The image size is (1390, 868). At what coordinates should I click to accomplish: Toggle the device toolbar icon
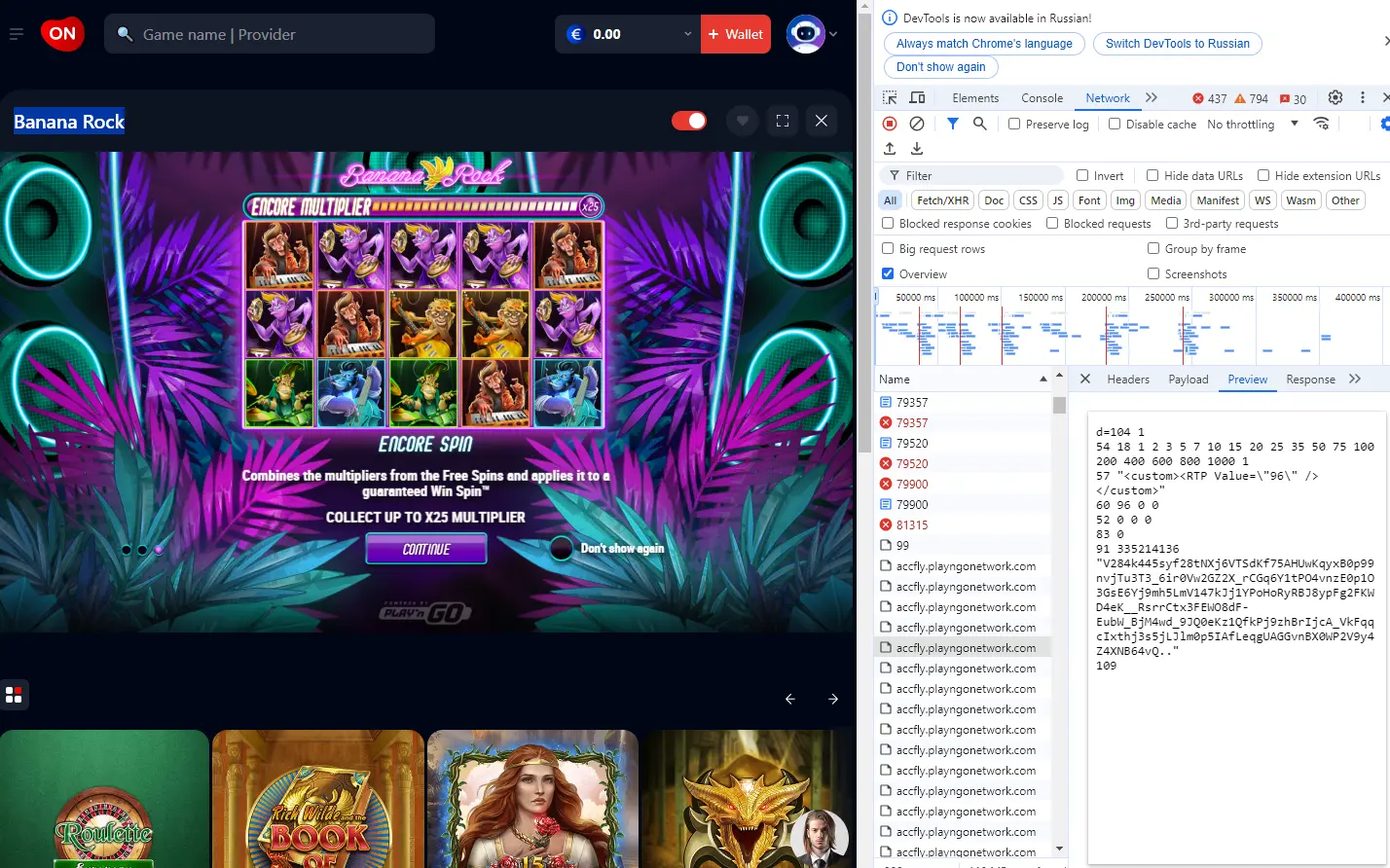click(x=917, y=98)
